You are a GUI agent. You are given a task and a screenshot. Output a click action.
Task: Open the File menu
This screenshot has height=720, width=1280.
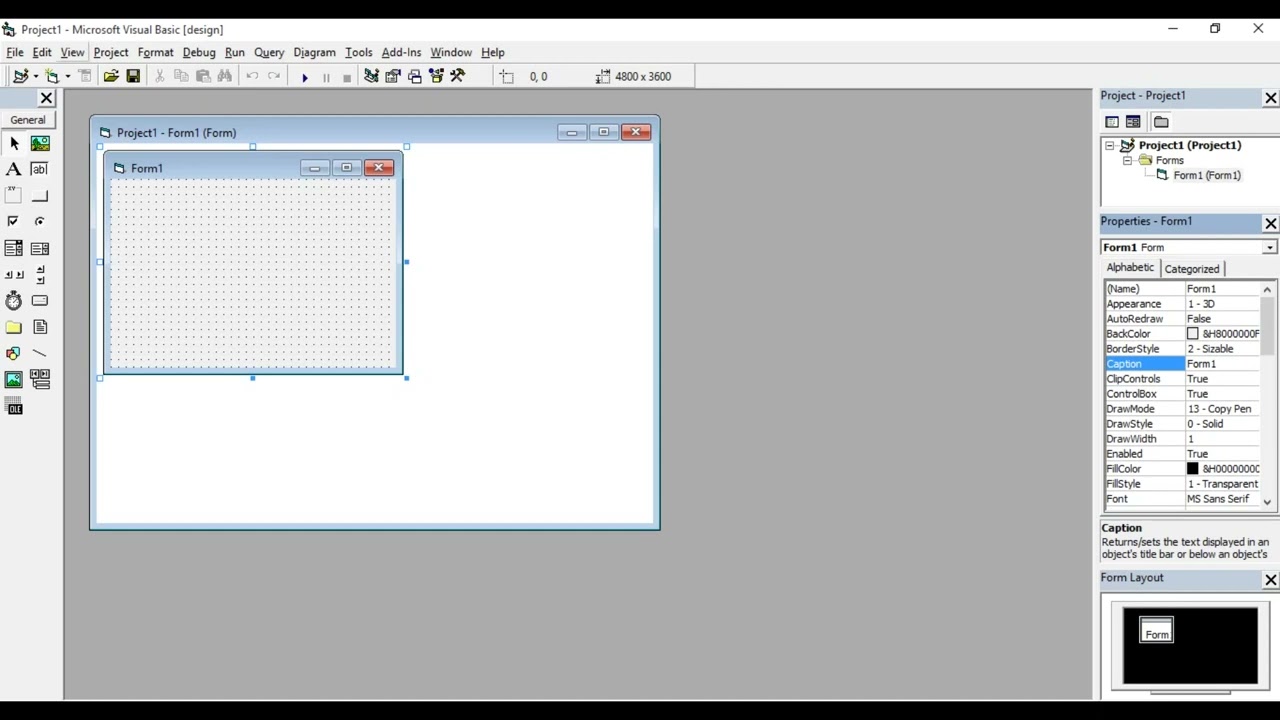point(15,52)
